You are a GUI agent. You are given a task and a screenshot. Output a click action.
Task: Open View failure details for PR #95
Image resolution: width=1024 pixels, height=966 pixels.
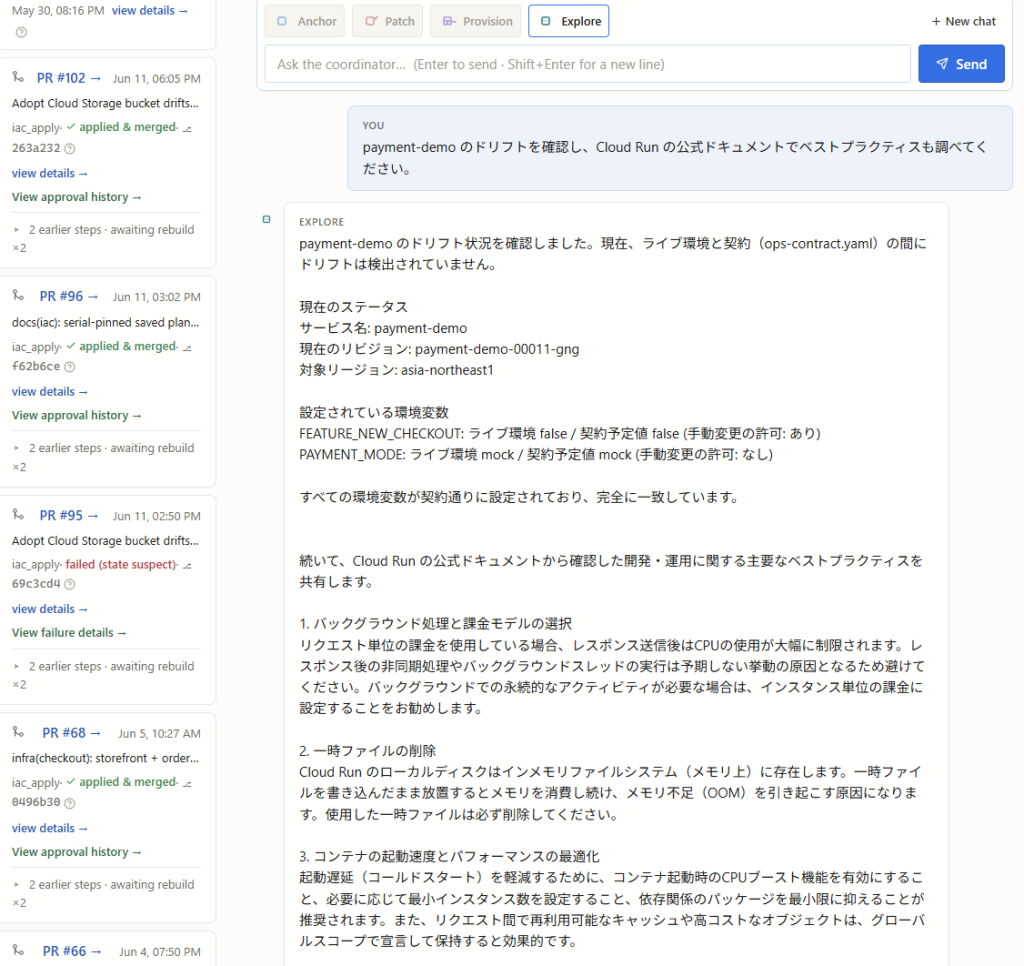[x=69, y=632]
